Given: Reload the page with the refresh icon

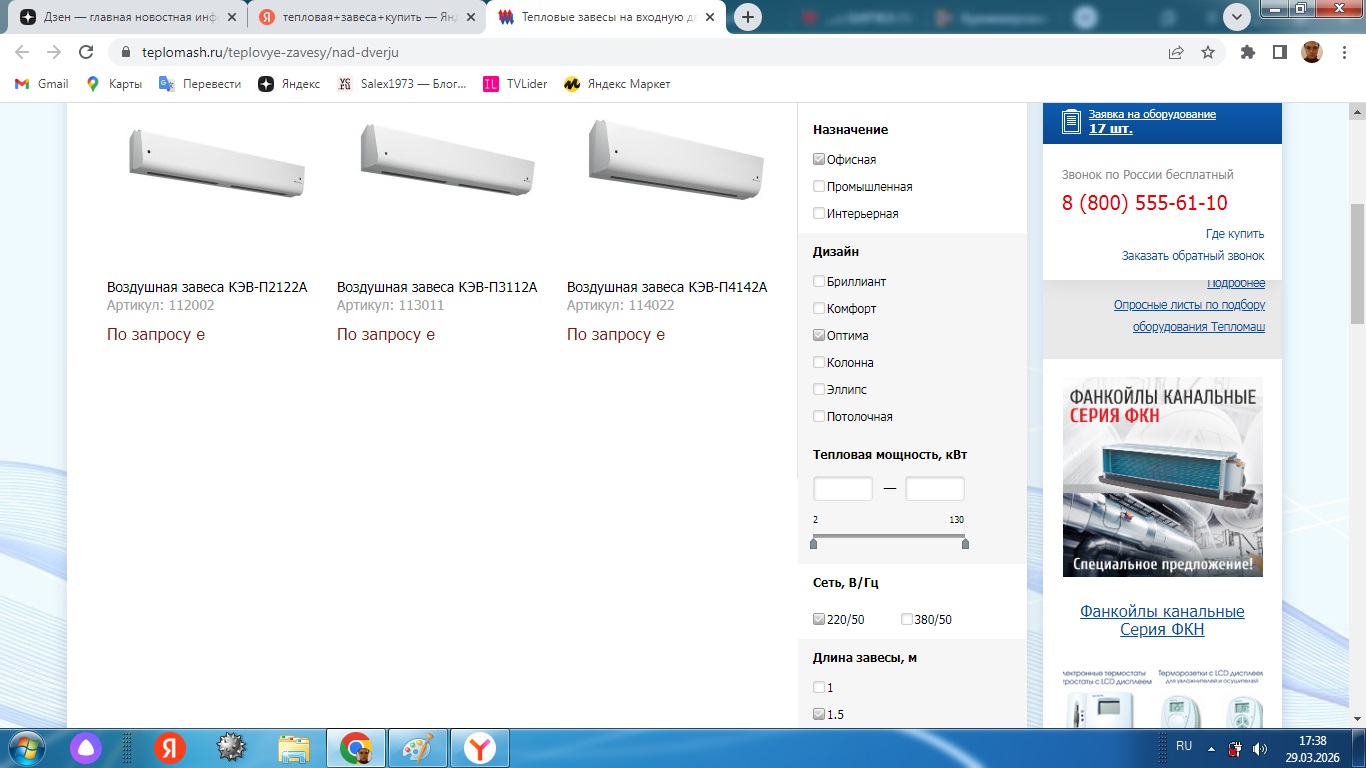Looking at the screenshot, I should pyautogui.click(x=86, y=52).
